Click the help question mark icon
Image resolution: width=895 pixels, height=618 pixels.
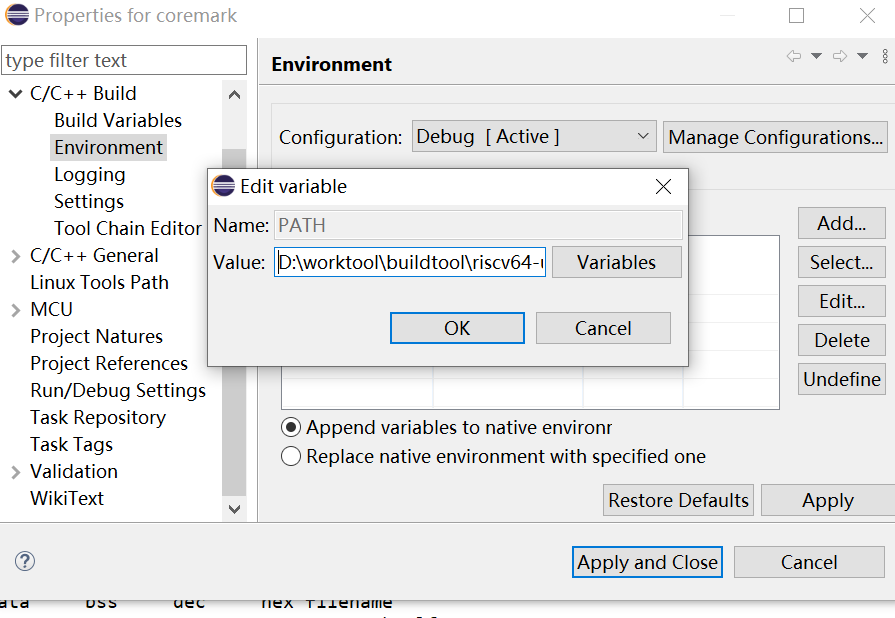pos(24,562)
